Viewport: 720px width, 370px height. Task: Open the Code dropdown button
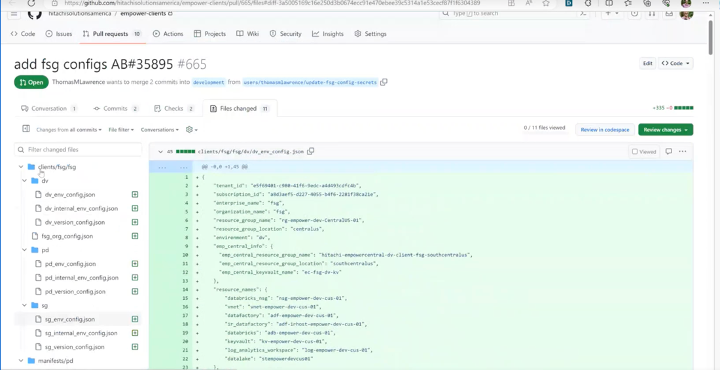click(675, 63)
